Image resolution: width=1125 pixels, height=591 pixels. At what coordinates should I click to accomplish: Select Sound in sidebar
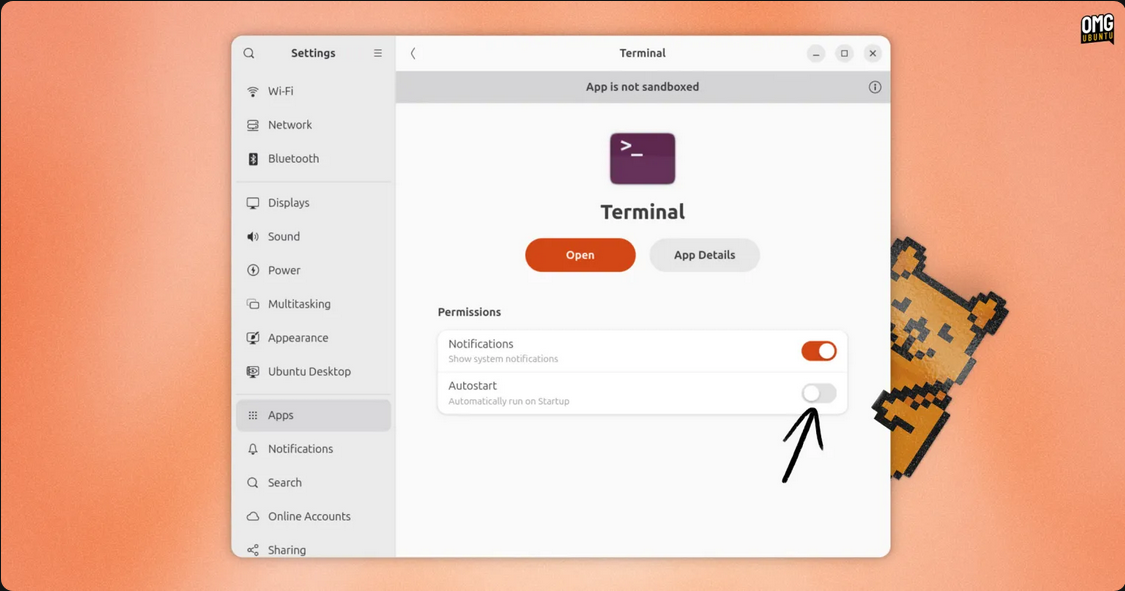[x=314, y=237]
